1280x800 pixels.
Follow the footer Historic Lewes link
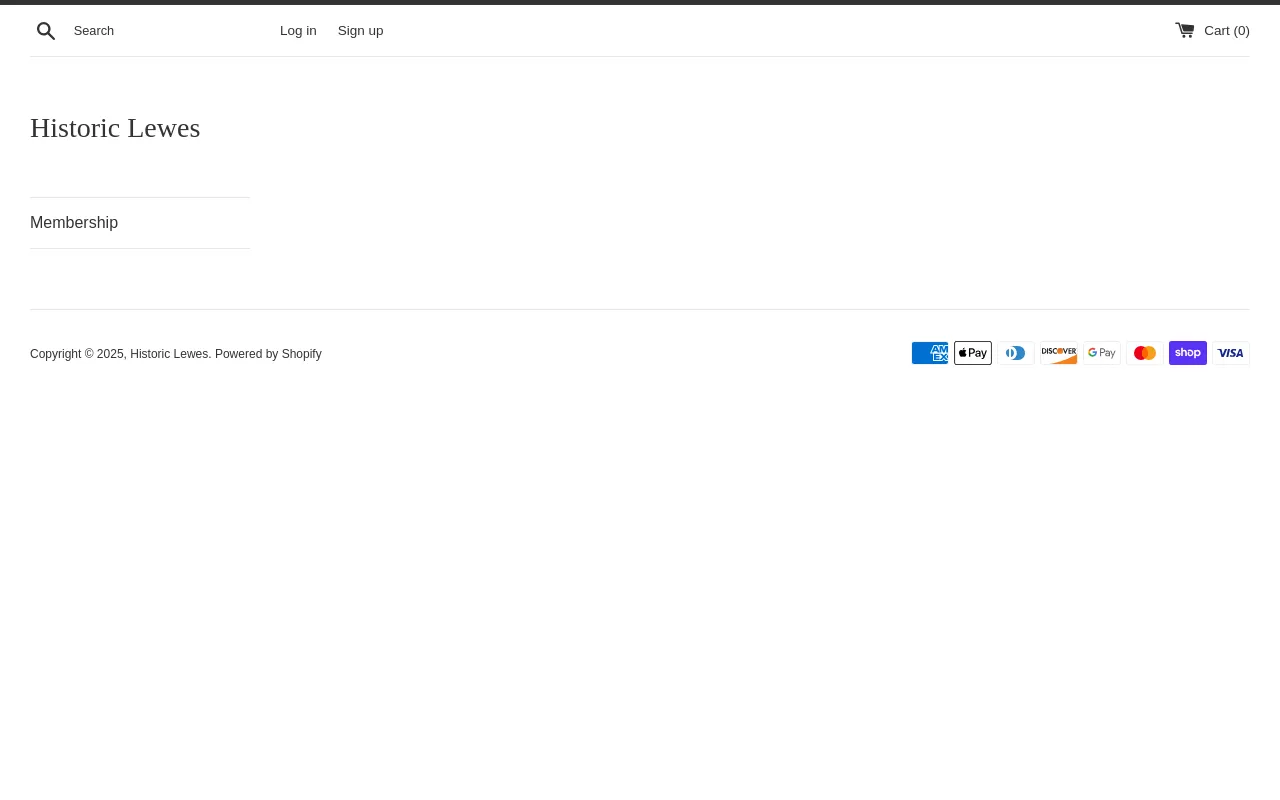(169, 354)
